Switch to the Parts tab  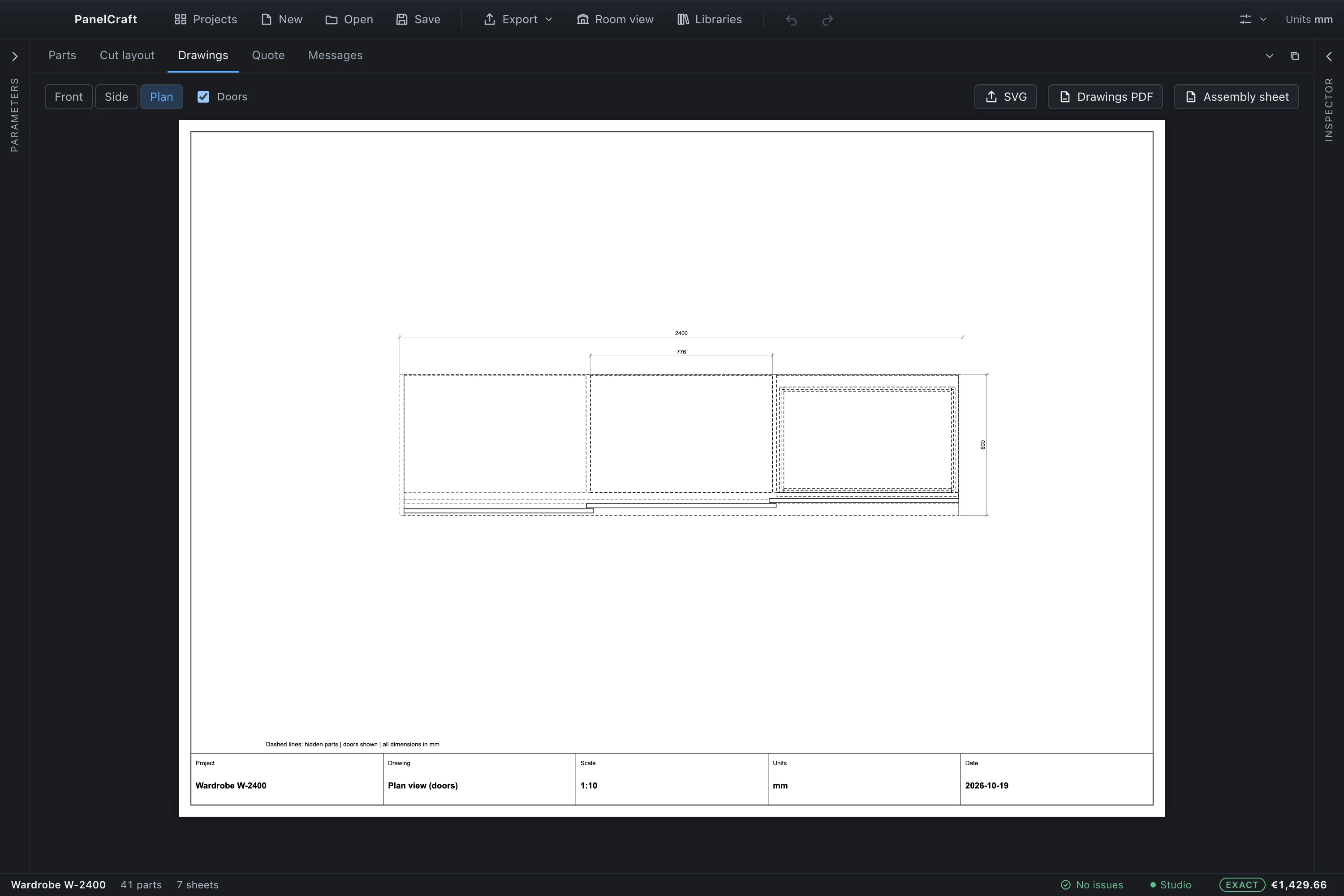click(62, 56)
